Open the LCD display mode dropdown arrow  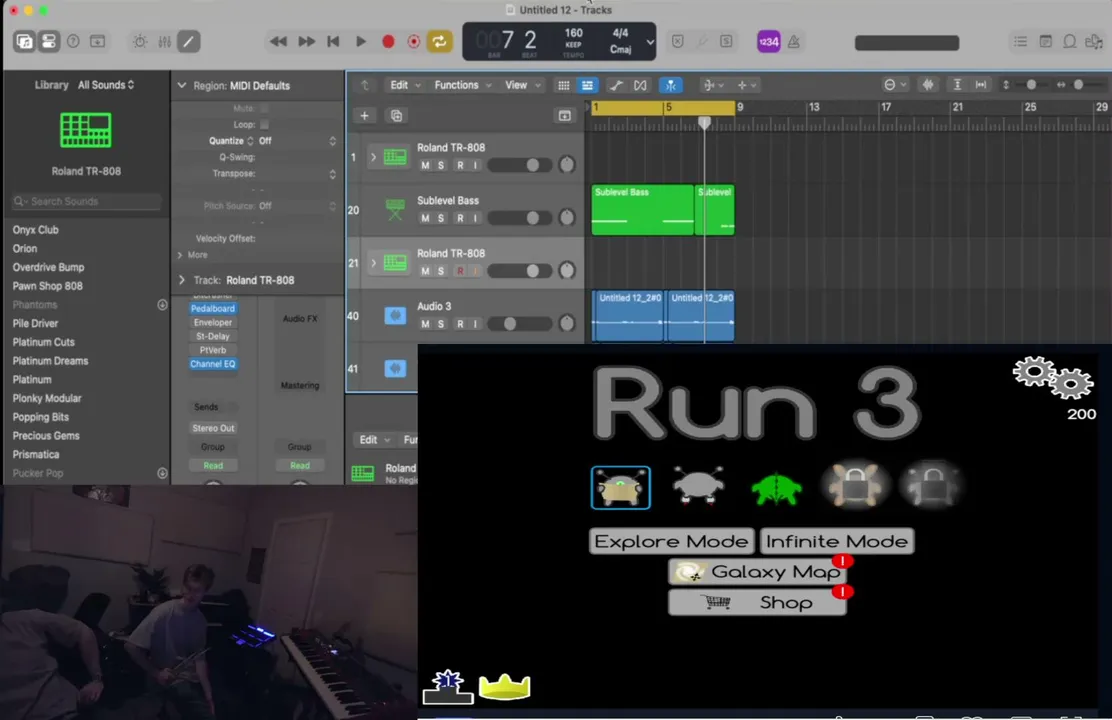(x=650, y=42)
